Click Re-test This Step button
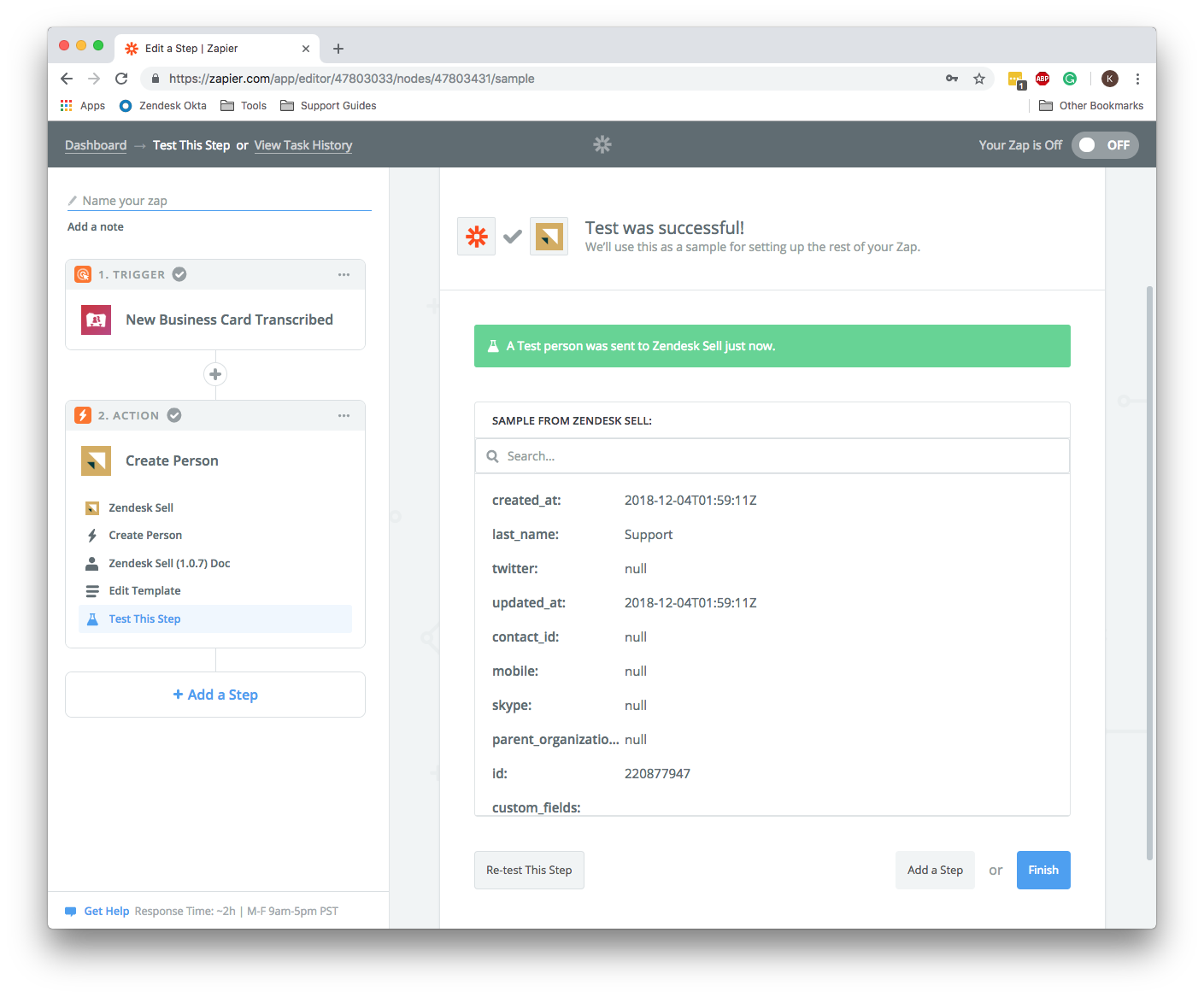This screenshot has height=997, width=1204. point(529,871)
